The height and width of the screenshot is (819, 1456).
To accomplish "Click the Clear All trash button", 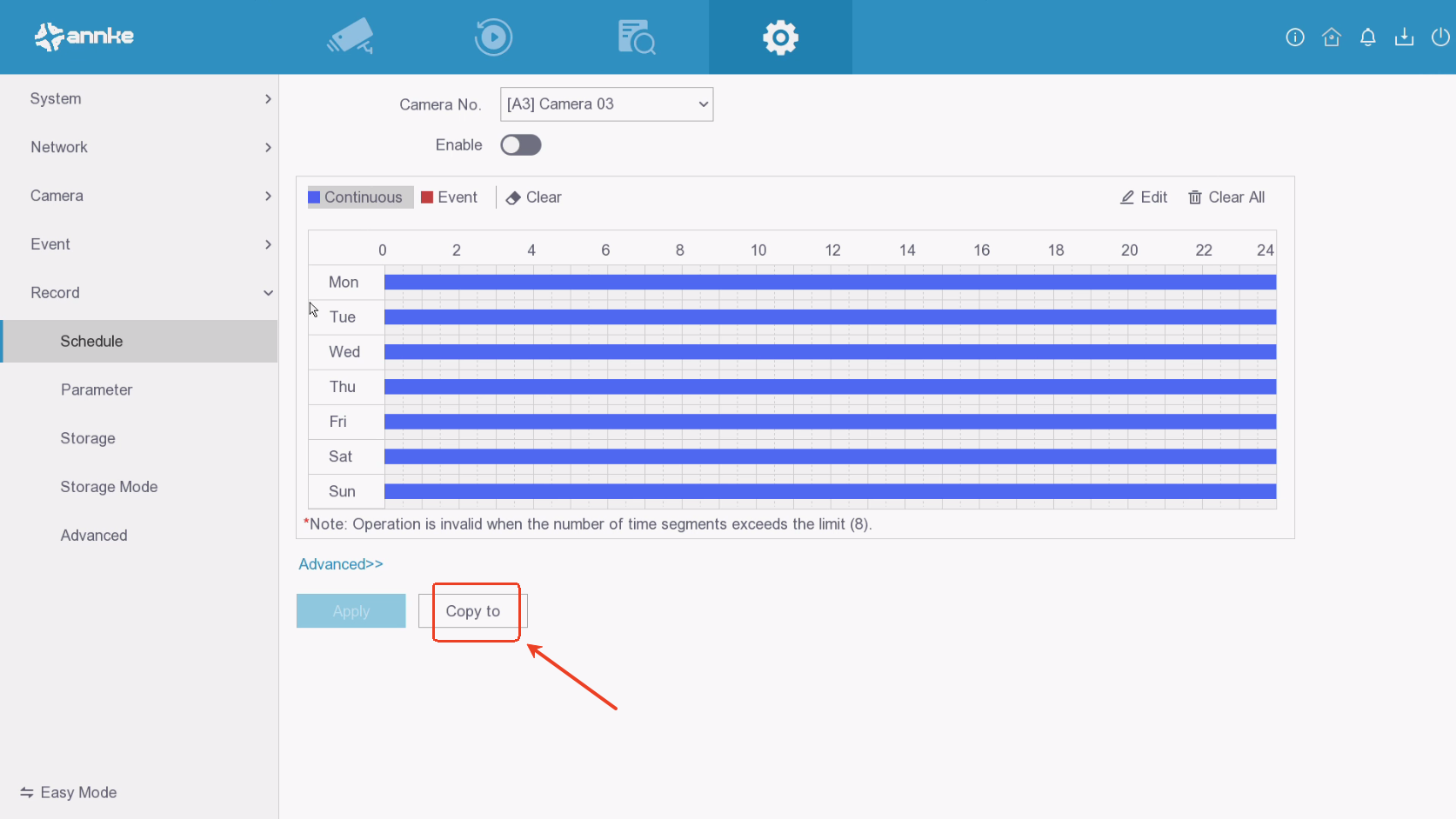I will coord(1226,197).
